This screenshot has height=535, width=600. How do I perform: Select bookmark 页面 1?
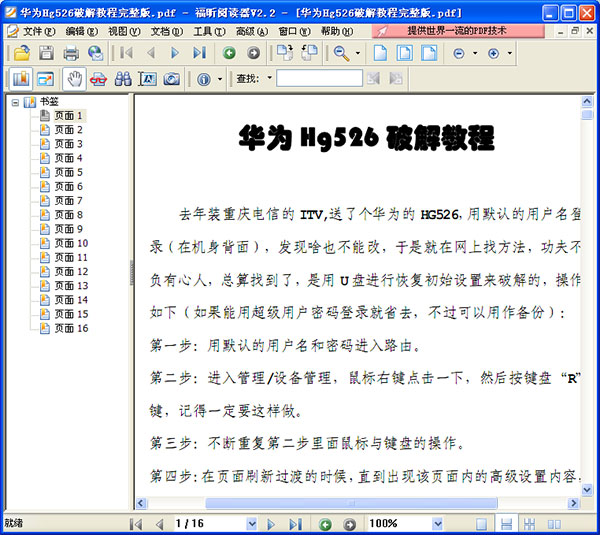68,116
